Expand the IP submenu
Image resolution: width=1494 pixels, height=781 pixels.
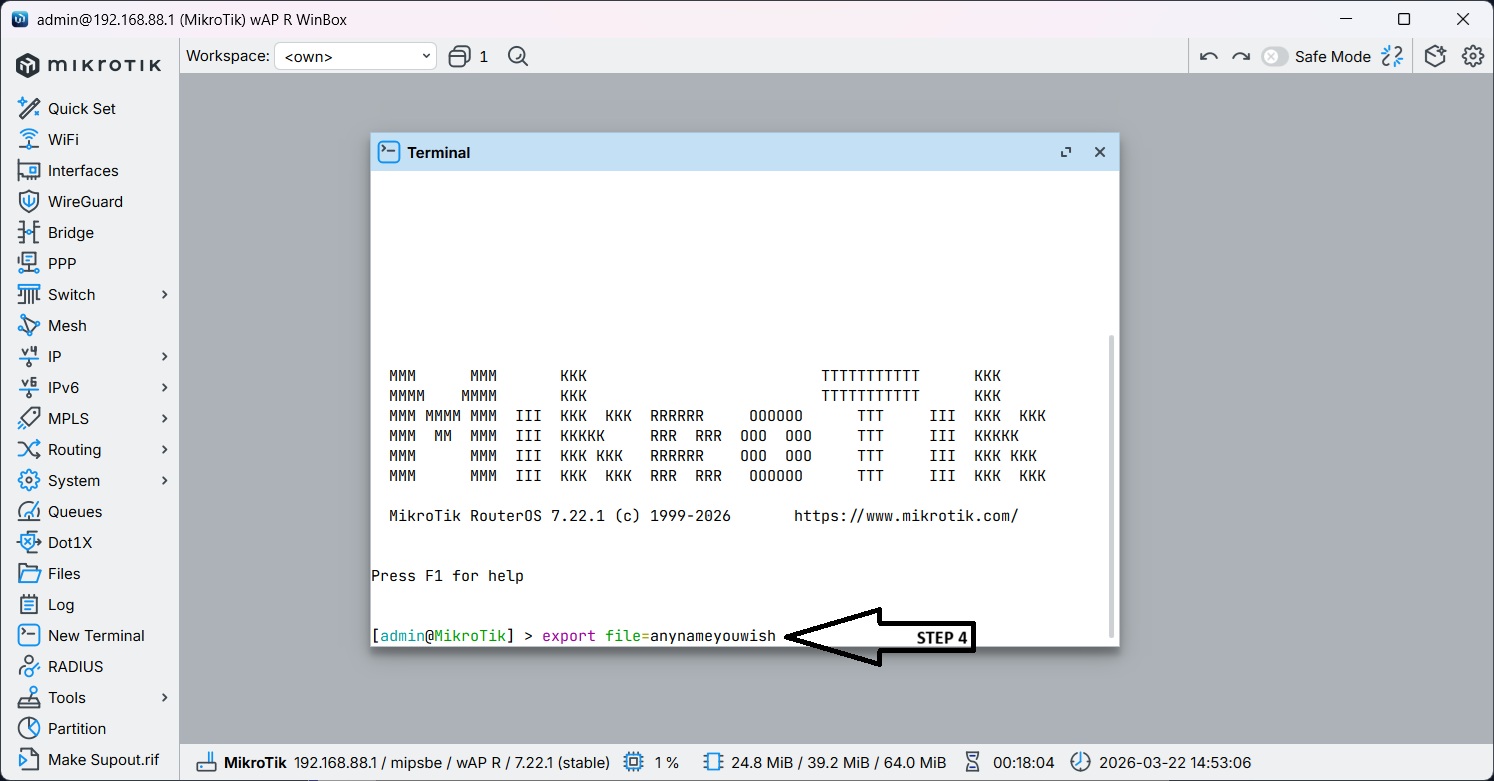pyautogui.click(x=165, y=356)
